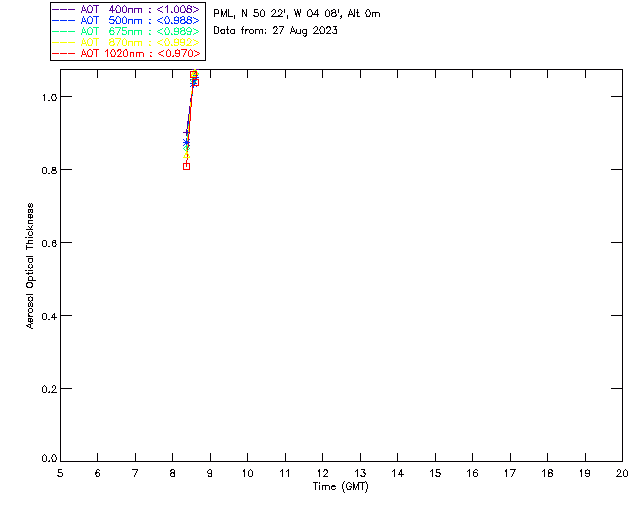The image size is (640, 512).
Task: Click the x-axis tick label 9
Action: (x=210, y=473)
